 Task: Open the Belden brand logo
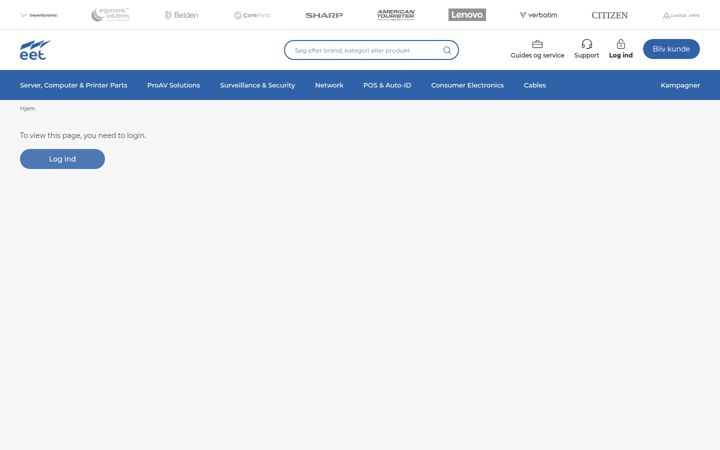pyautogui.click(x=181, y=15)
